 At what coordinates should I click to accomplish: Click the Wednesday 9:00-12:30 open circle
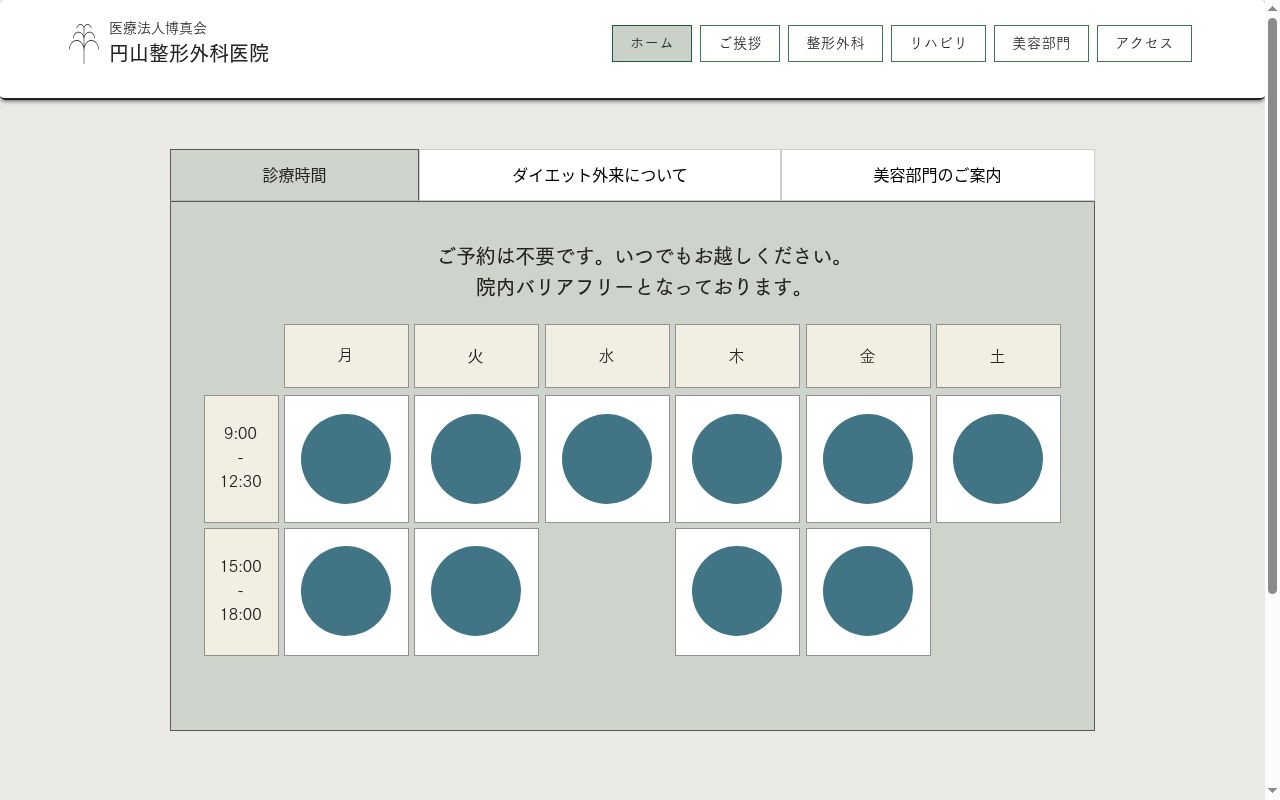(607, 459)
